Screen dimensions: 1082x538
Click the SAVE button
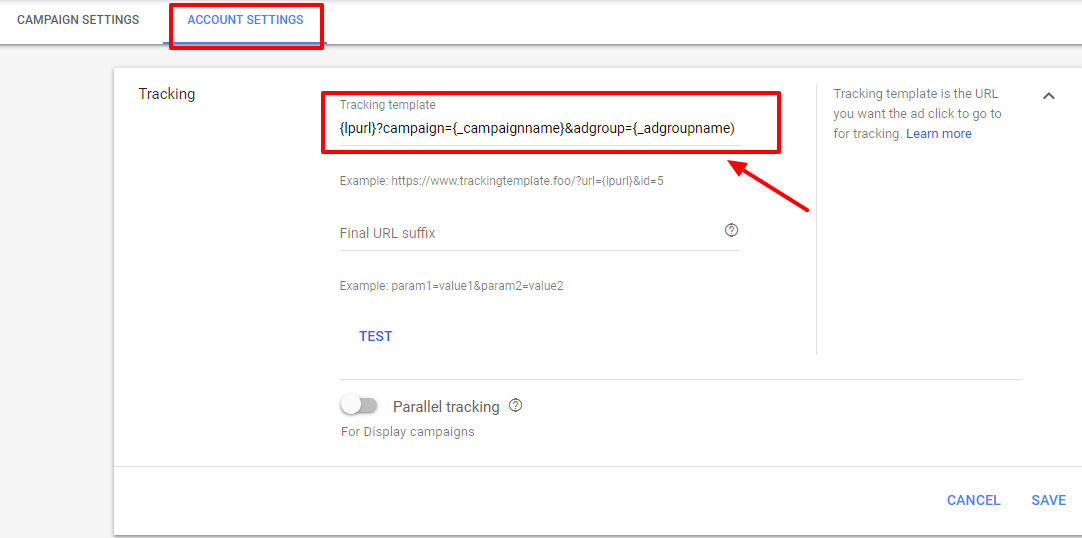[1048, 501]
